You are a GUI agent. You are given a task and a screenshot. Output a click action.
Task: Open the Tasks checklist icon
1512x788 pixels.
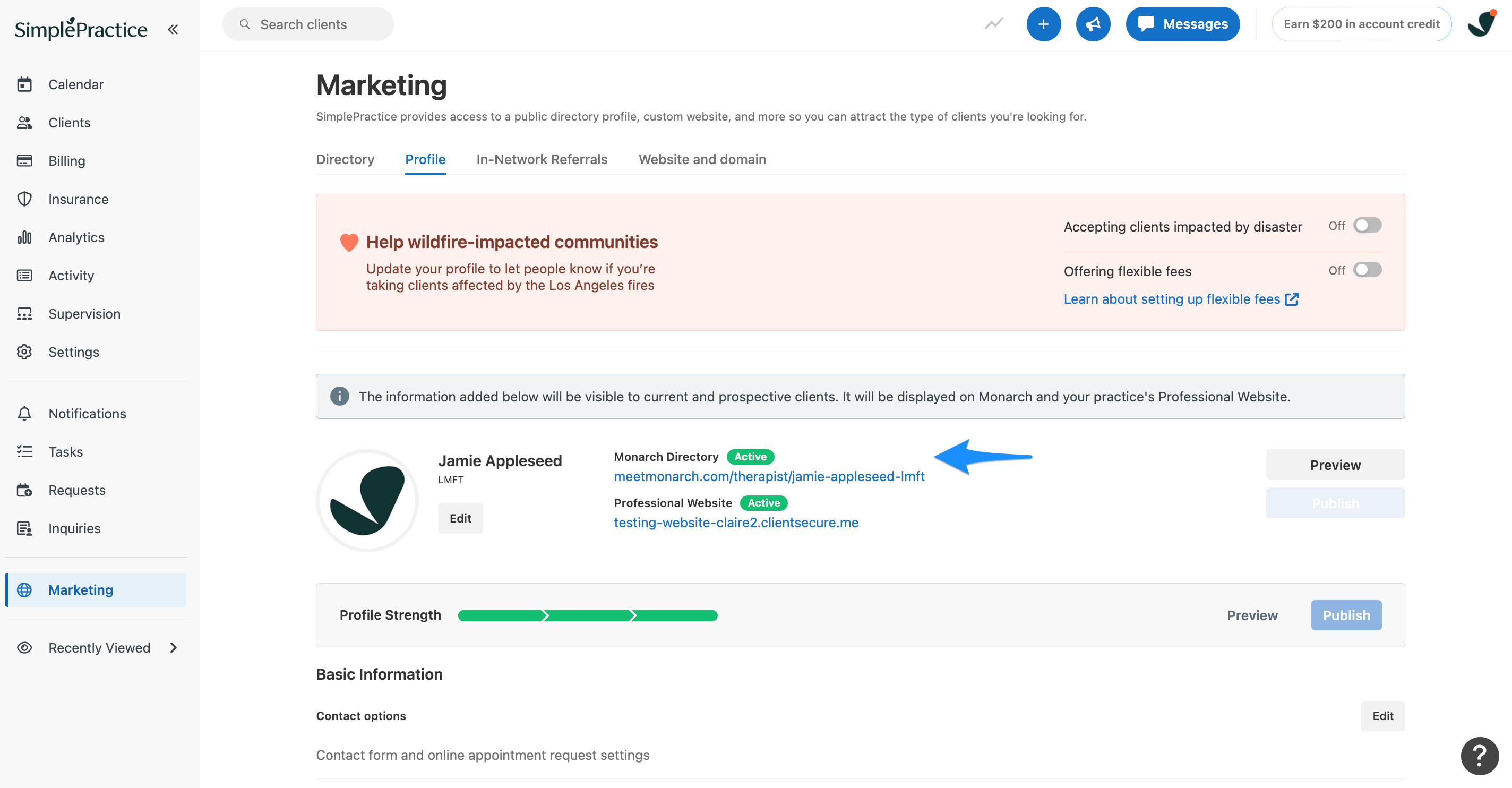[x=24, y=451]
